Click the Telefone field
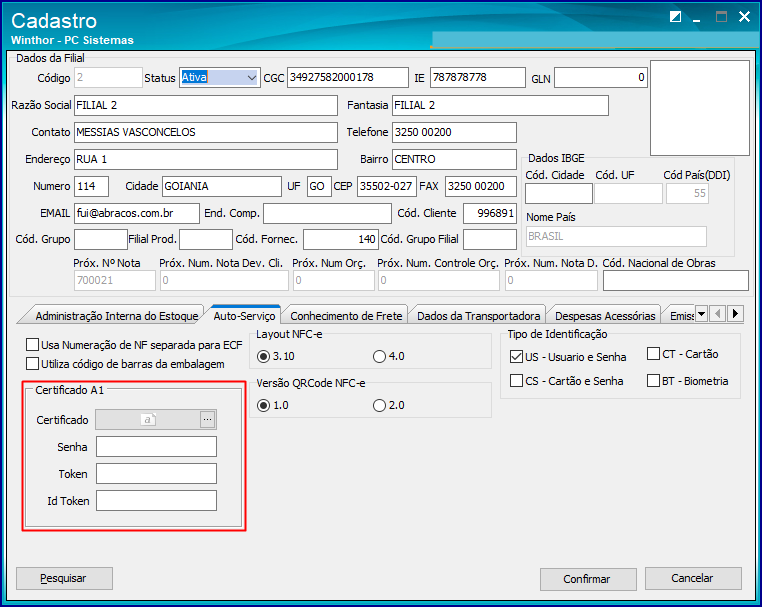This screenshot has height=607, width=762. pyautogui.click(x=454, y=132)
